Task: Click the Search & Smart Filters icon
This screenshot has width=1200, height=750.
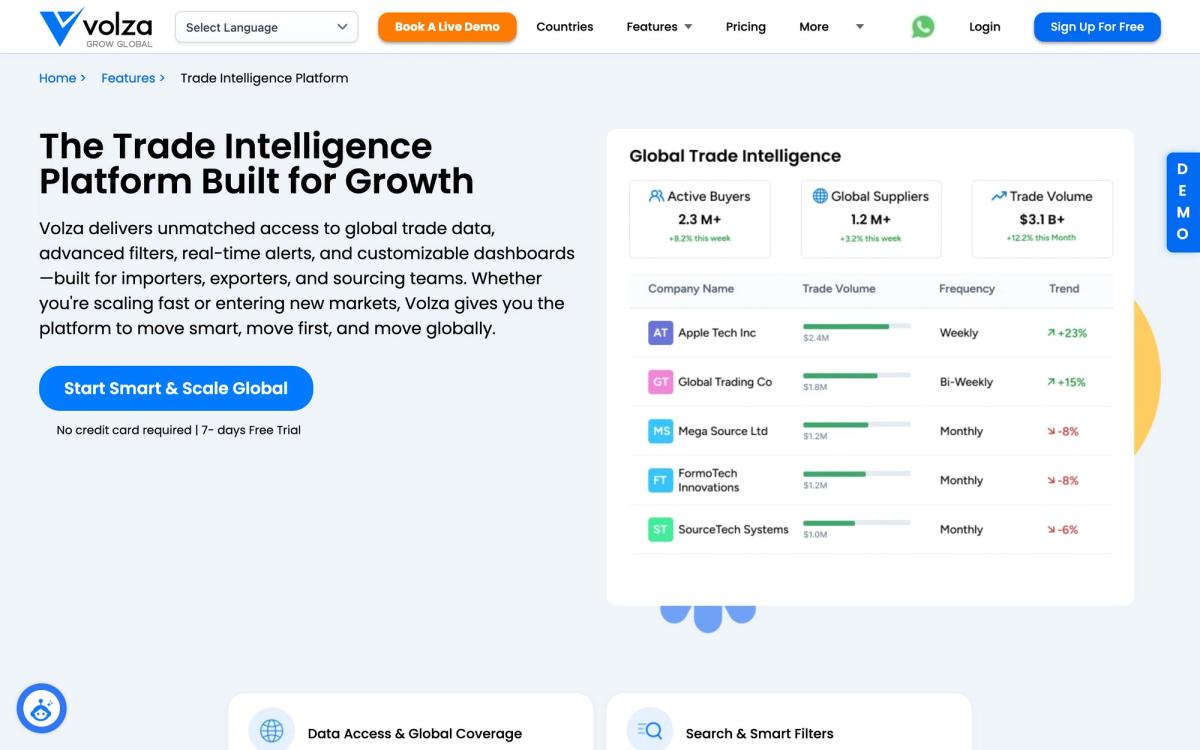Action: 650,730
